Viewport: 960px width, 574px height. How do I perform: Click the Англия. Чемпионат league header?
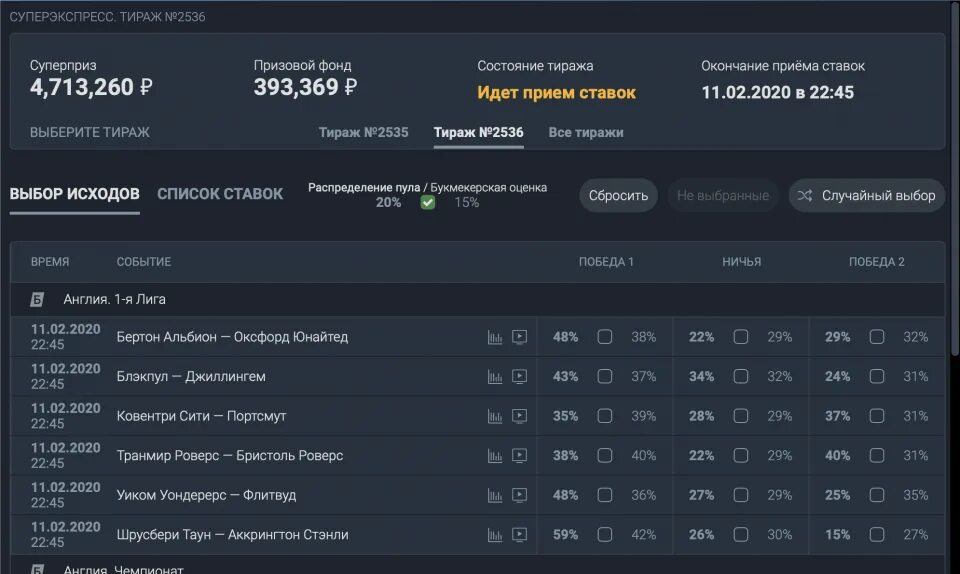478,565
